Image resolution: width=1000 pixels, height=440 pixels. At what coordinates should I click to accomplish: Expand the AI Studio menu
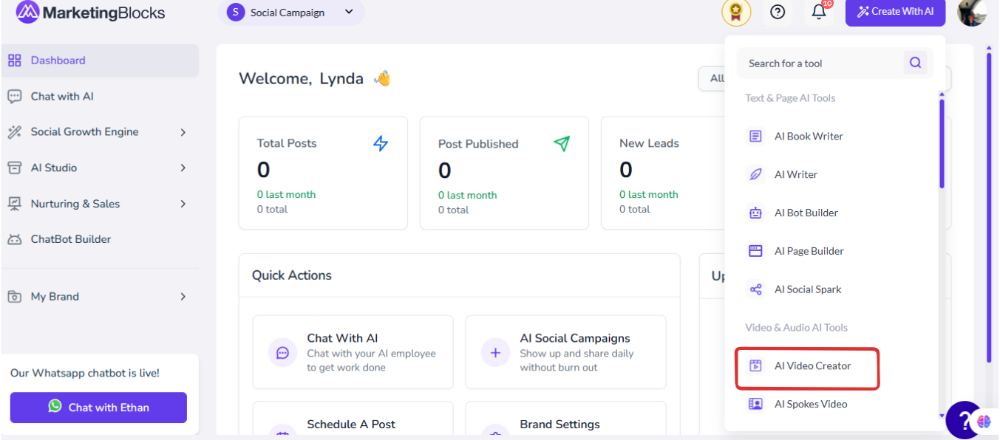point(100,168)
